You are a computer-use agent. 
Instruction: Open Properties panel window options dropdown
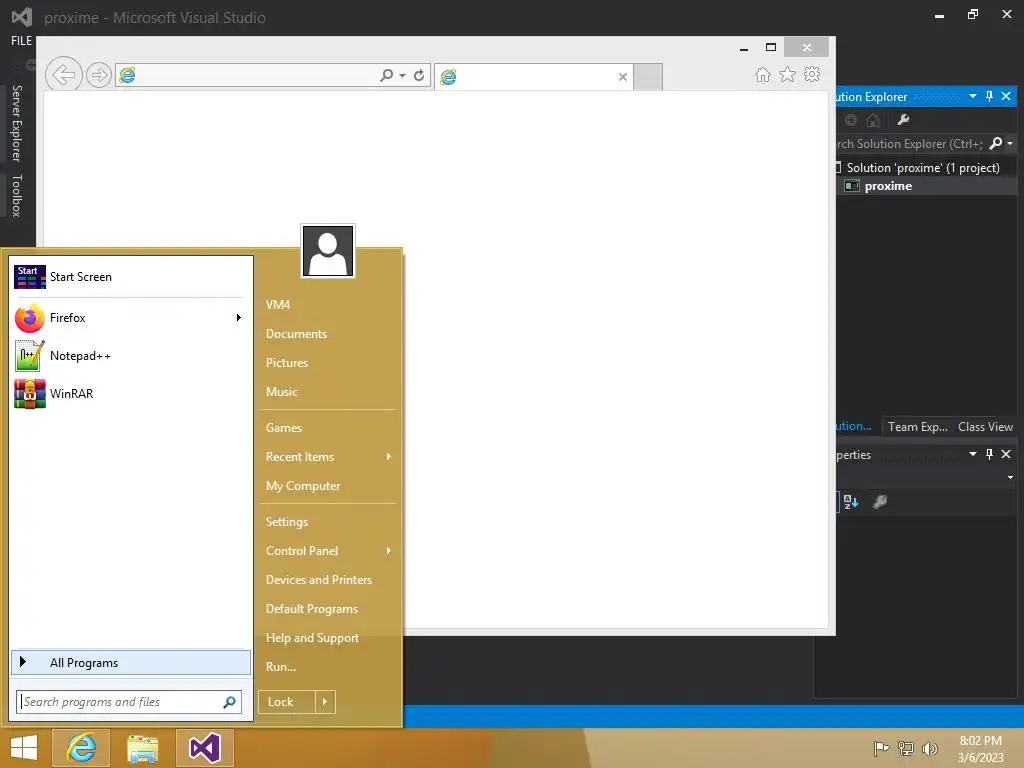pos(972,454)
